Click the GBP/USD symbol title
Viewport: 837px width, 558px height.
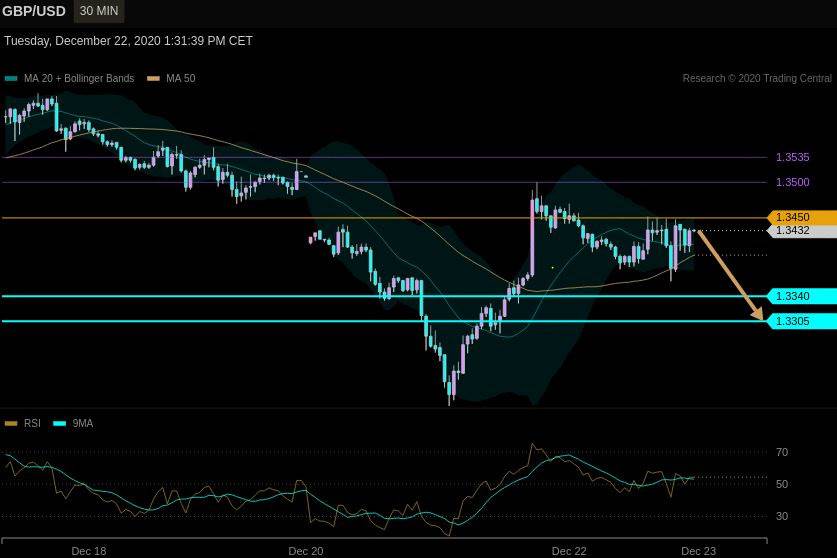coord(34,11)
